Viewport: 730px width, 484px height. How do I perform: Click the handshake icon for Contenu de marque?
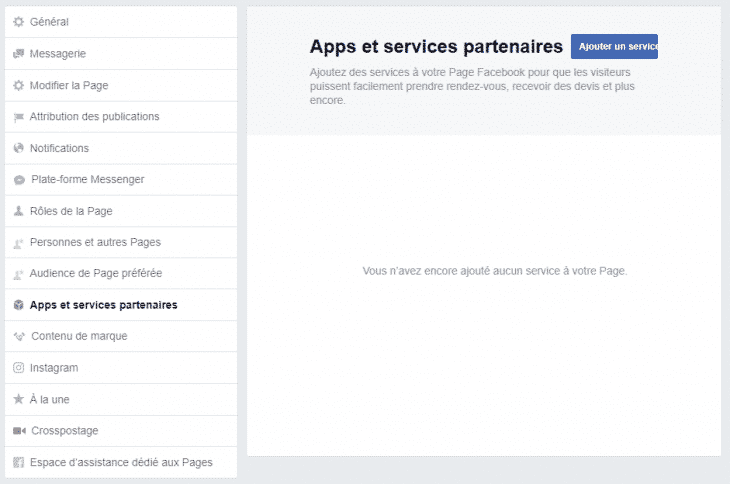[19, 336]
